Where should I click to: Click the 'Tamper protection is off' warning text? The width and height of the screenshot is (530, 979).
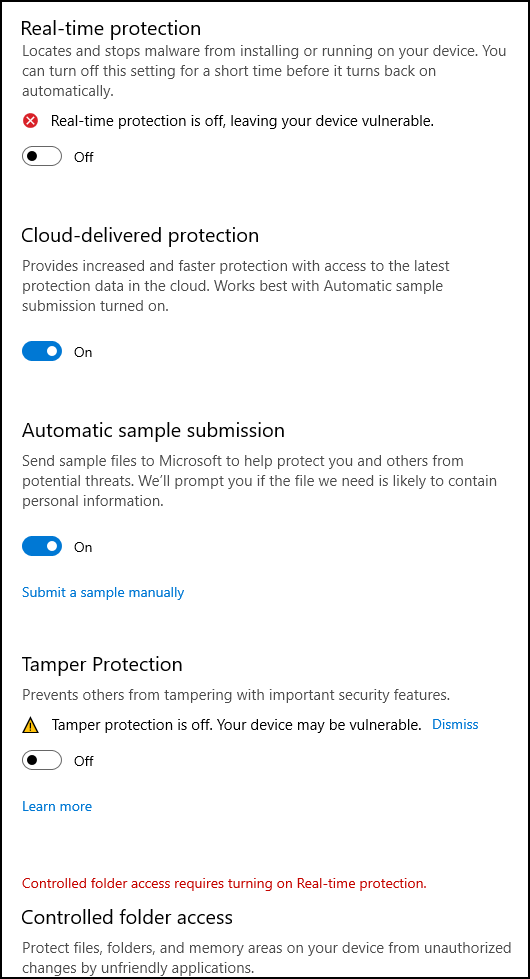[237, 725]
